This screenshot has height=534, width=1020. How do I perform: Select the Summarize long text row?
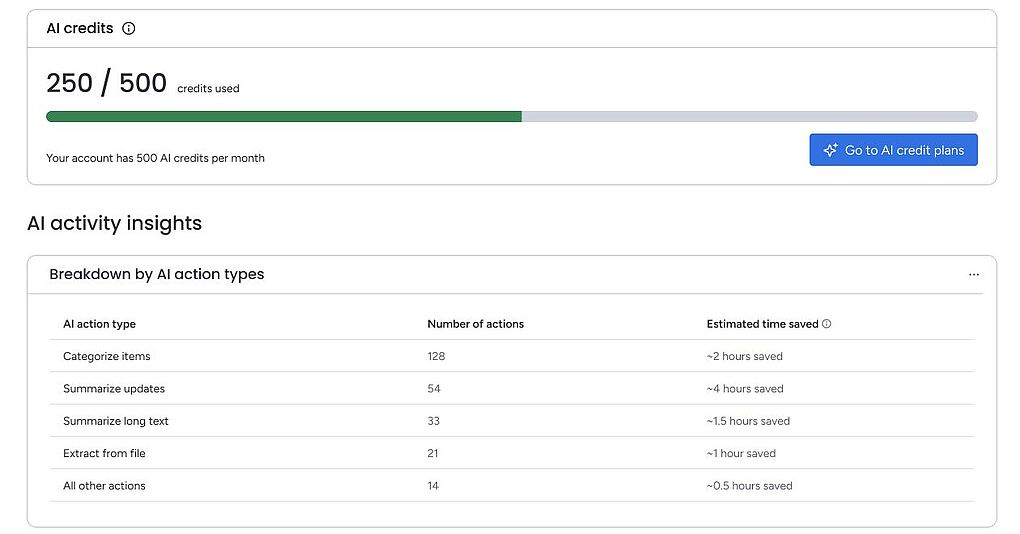(512, 421)
